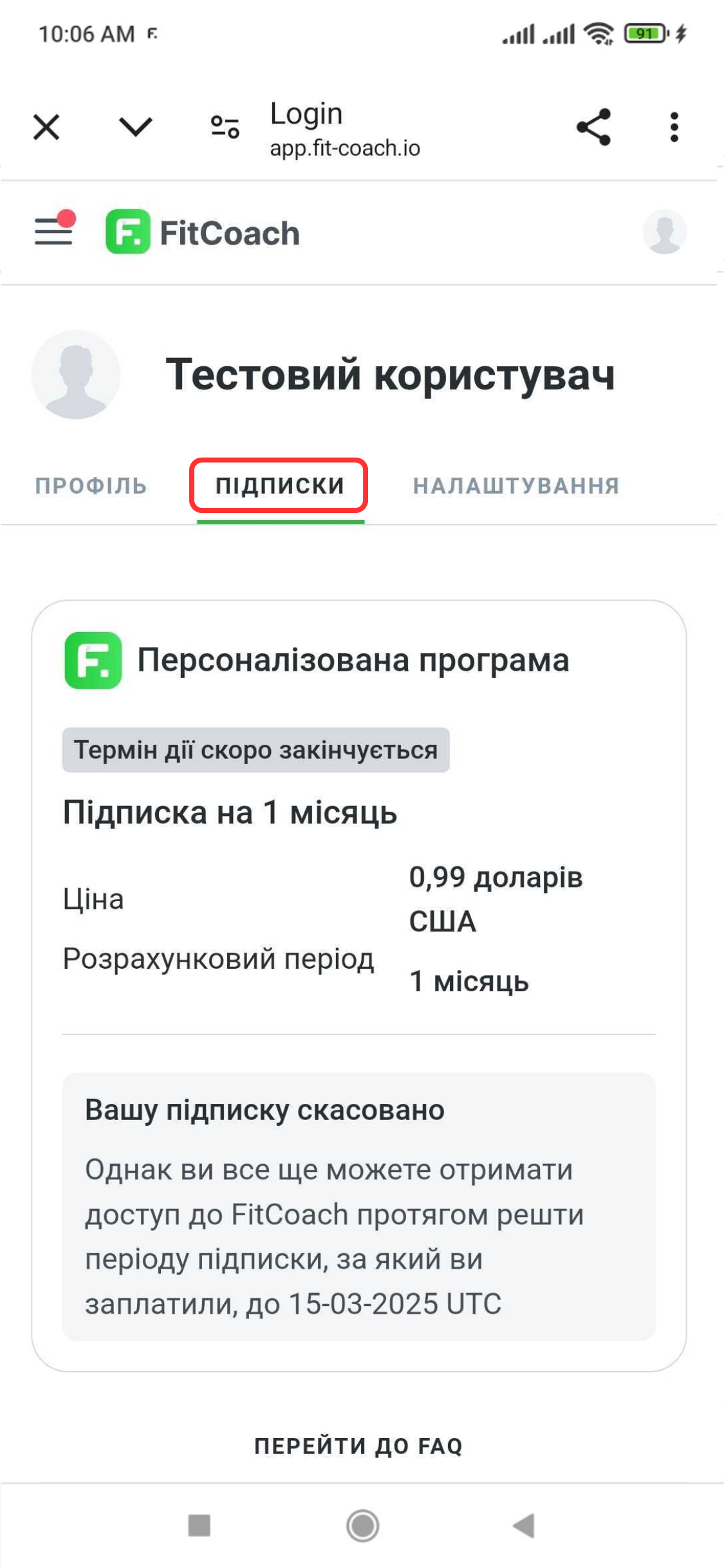The image size is (724, 1568).
Task: Open the account avatar in header
Action: click(664, 232)
